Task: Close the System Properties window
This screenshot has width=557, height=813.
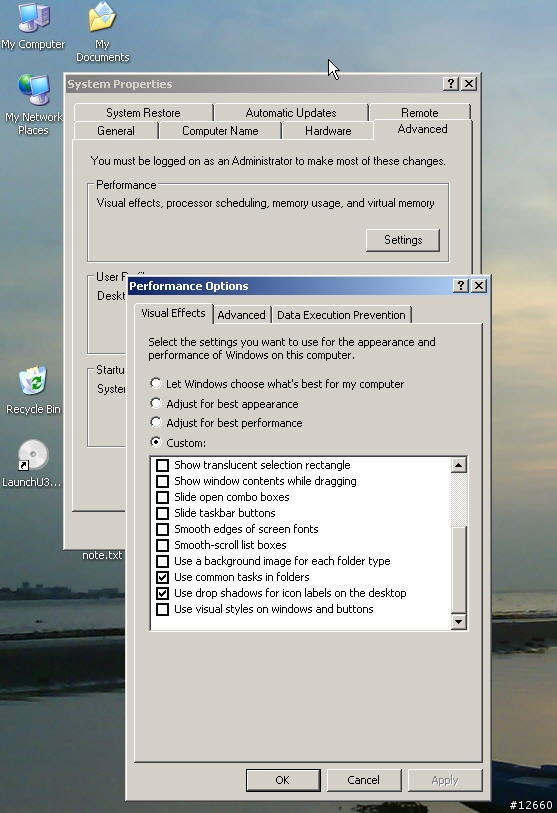Action: coord(469,83)
